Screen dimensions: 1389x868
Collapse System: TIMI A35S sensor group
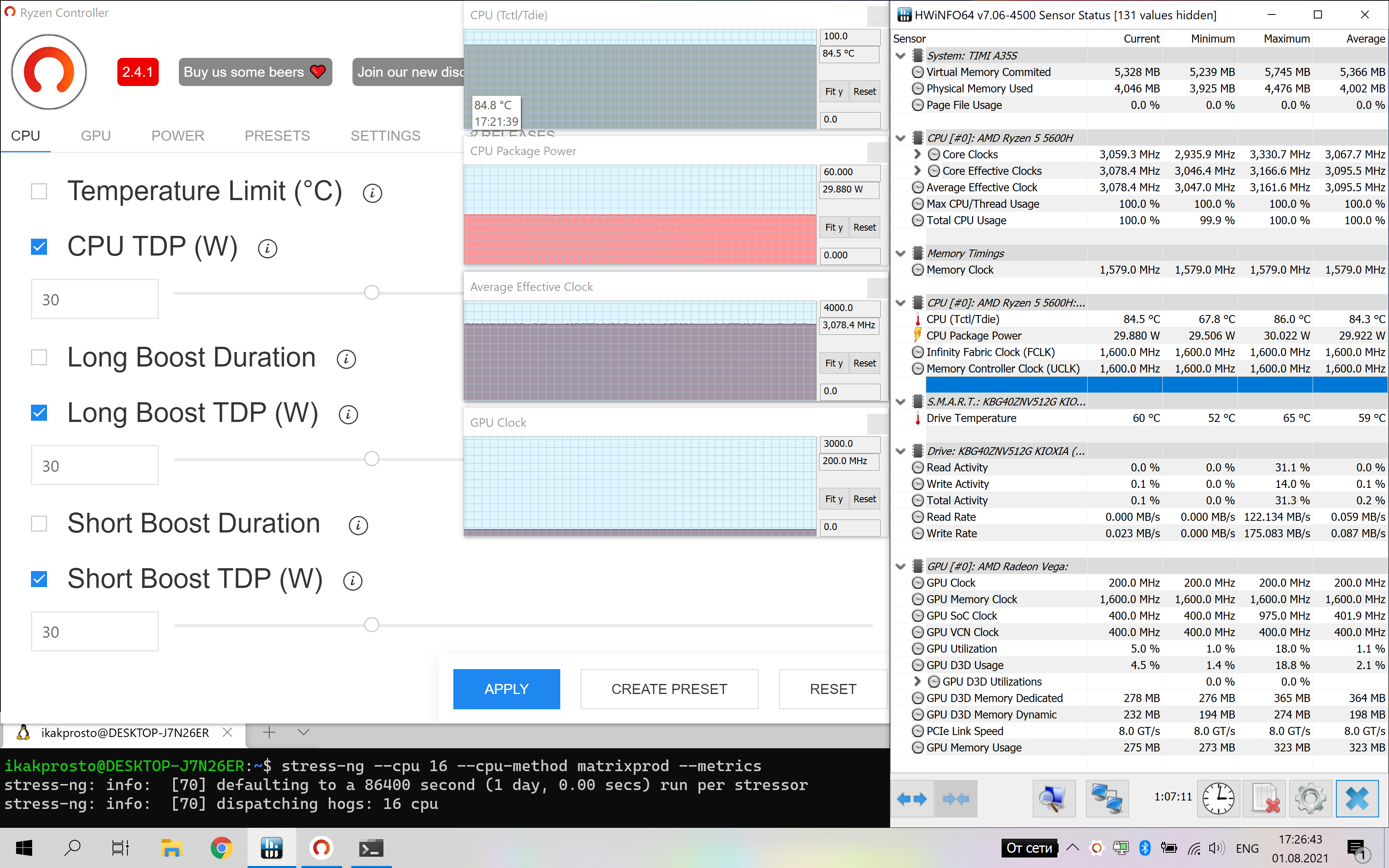[901, 56]
